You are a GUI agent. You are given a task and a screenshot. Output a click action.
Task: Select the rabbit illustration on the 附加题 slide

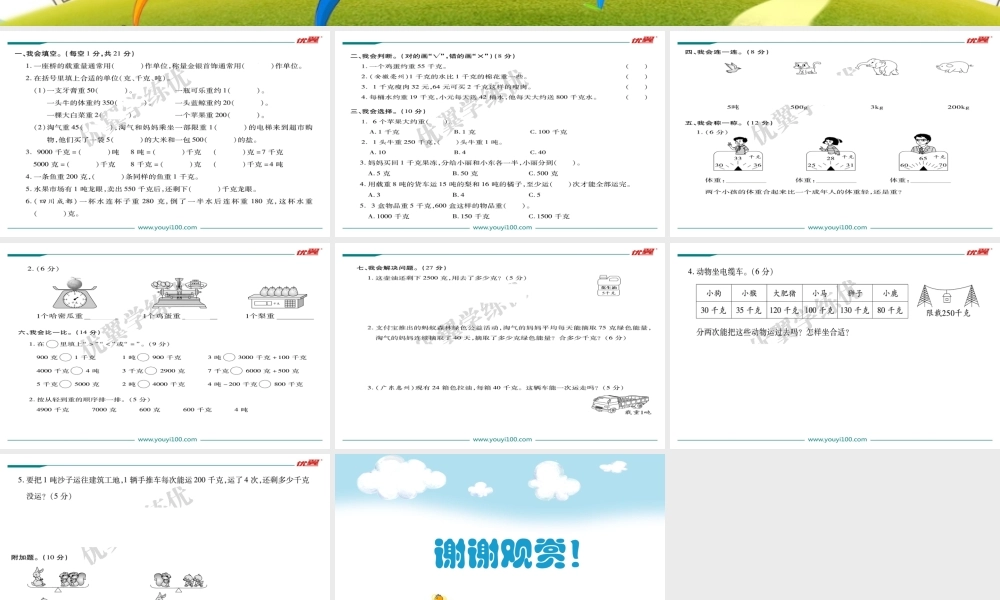tap(37, 576)
